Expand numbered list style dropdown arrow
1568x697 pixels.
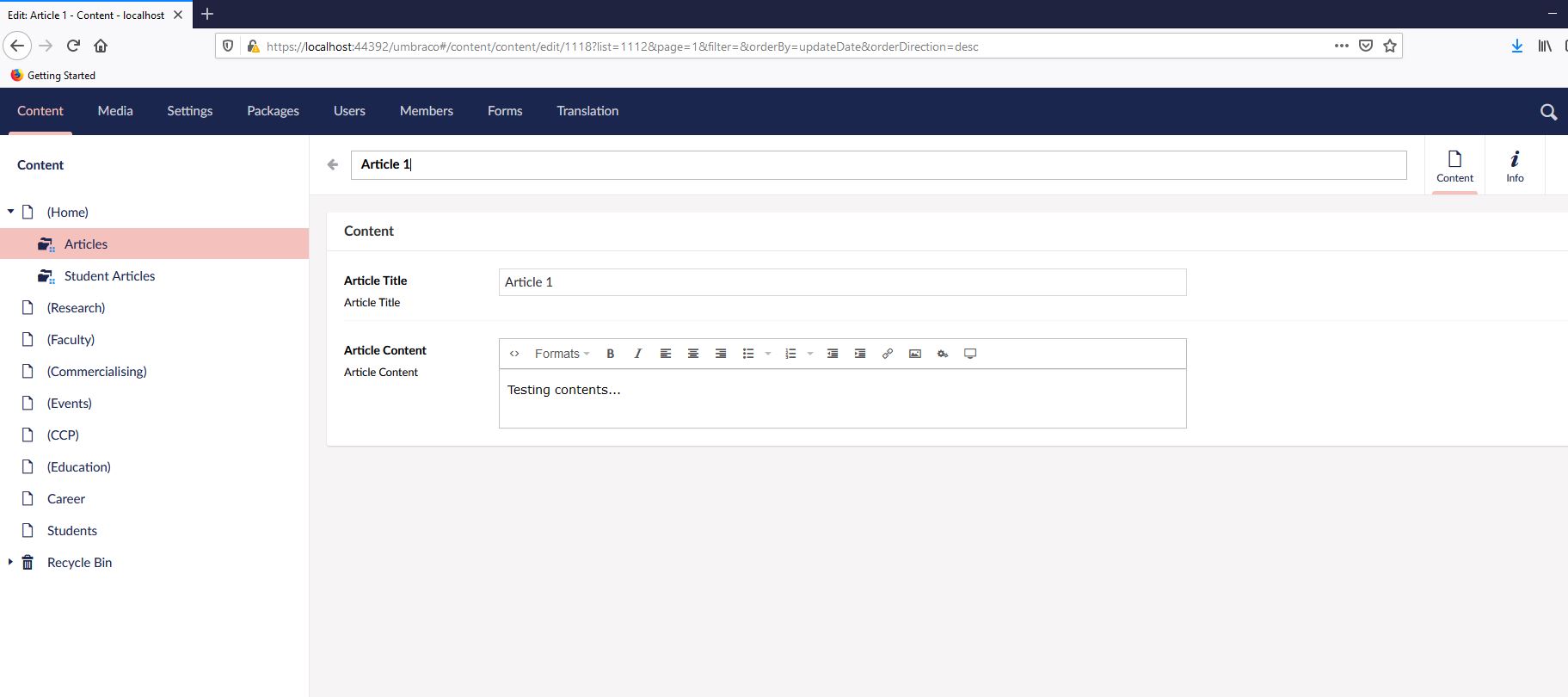[810, 354]
